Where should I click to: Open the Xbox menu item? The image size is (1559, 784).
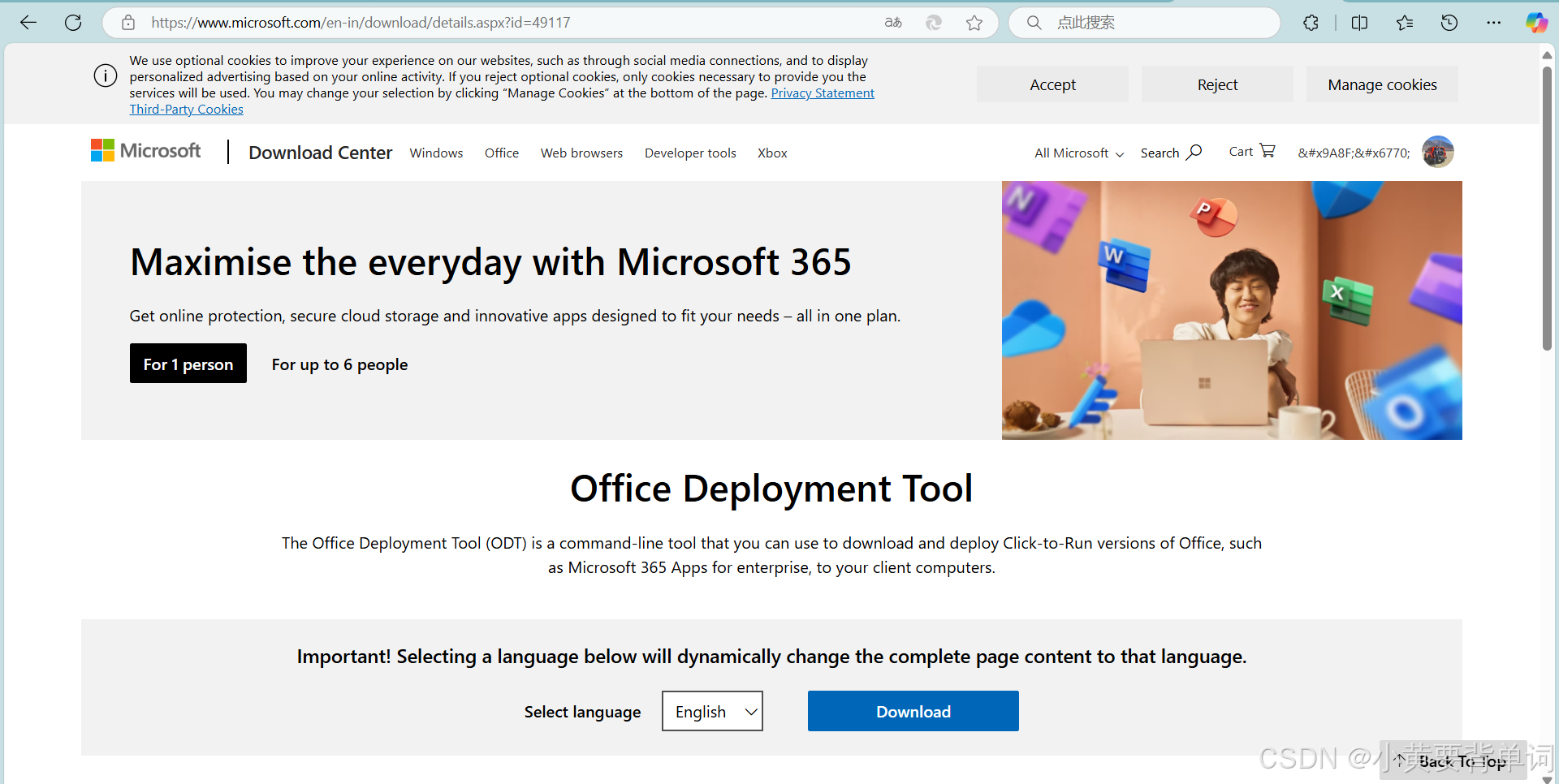click(772, 153)
